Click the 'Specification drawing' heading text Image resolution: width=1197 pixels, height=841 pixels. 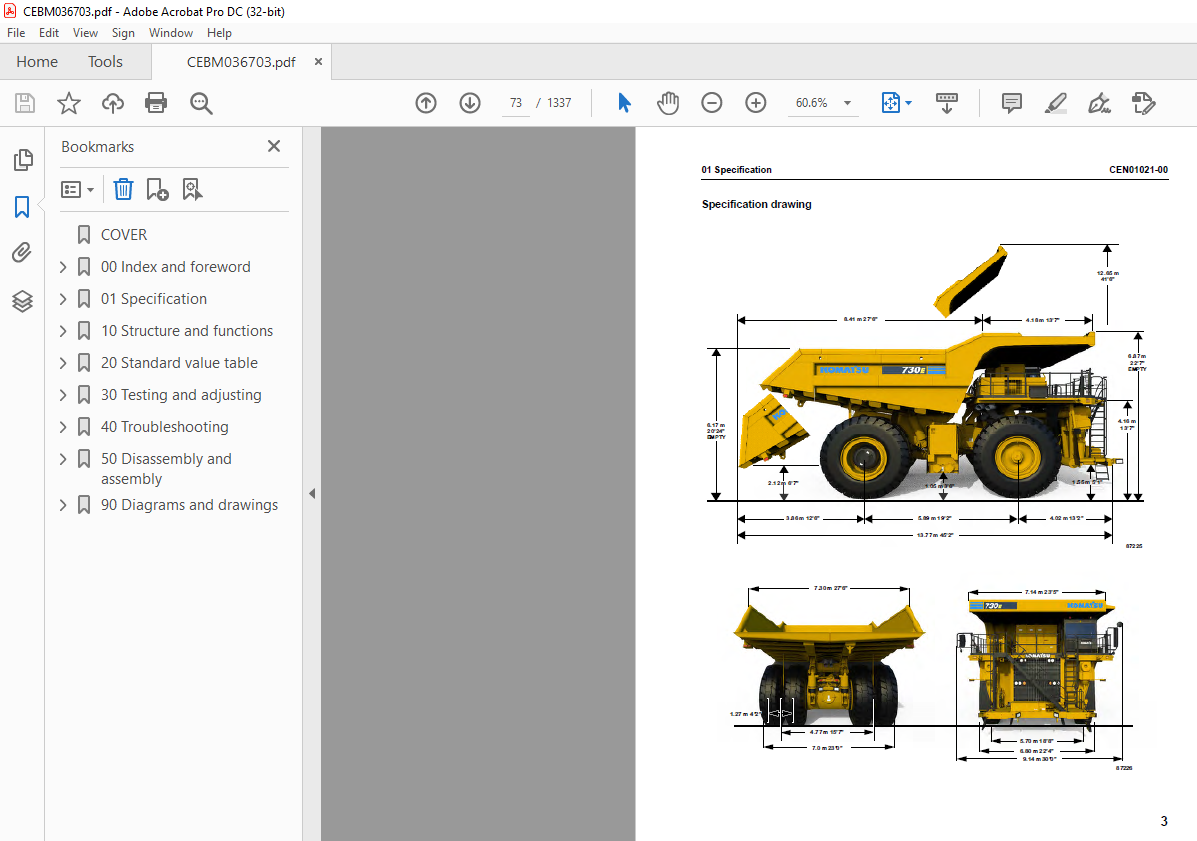[757, 205]
